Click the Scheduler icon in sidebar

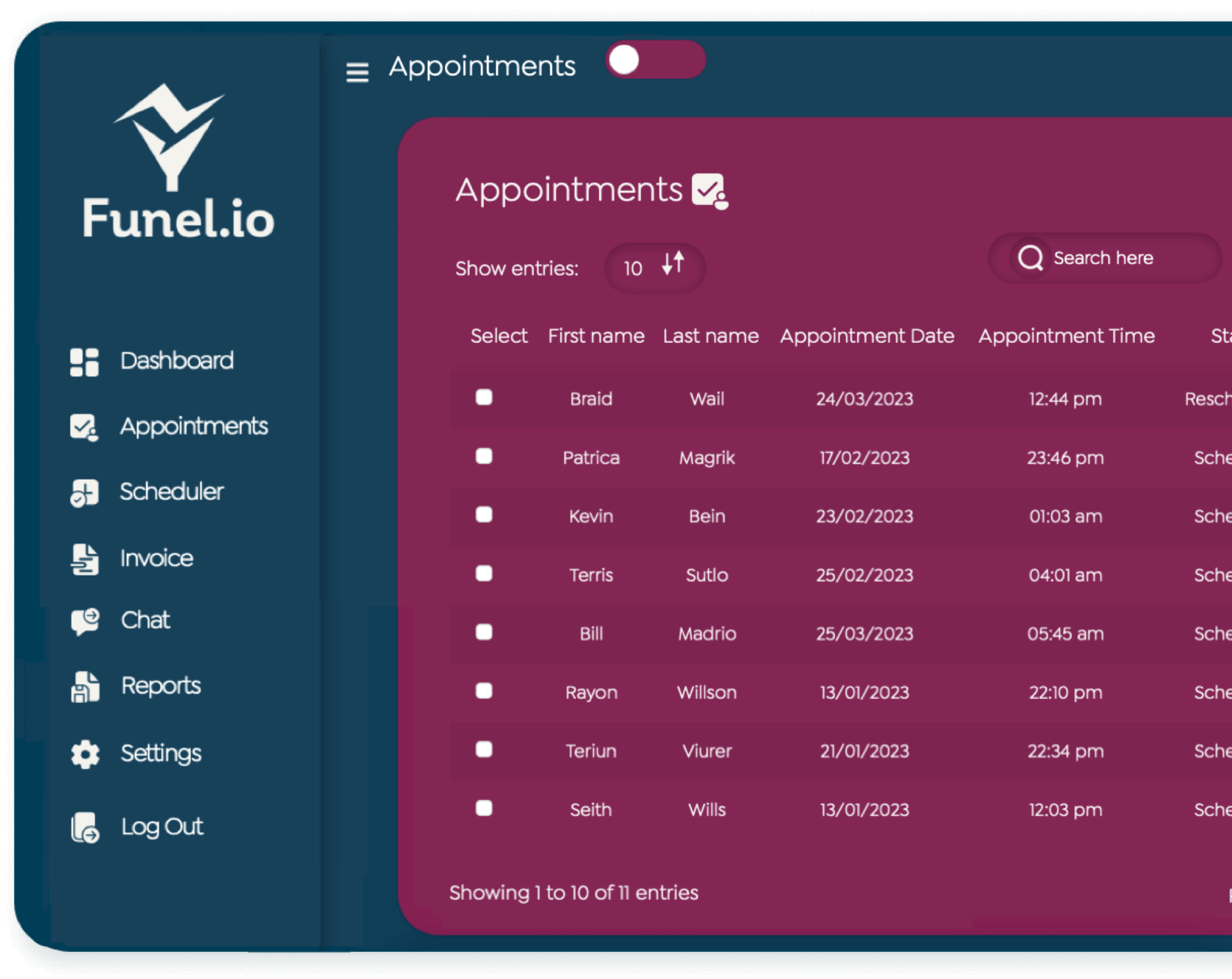[x=85, y=490]
